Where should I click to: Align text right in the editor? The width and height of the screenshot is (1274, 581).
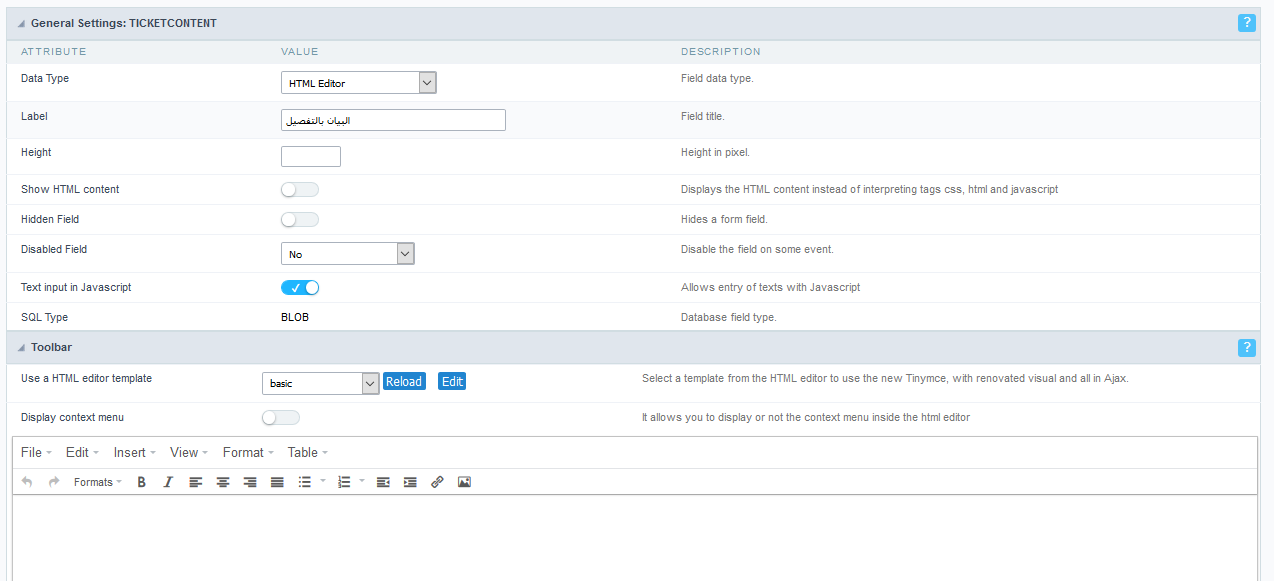coord(250,482)
